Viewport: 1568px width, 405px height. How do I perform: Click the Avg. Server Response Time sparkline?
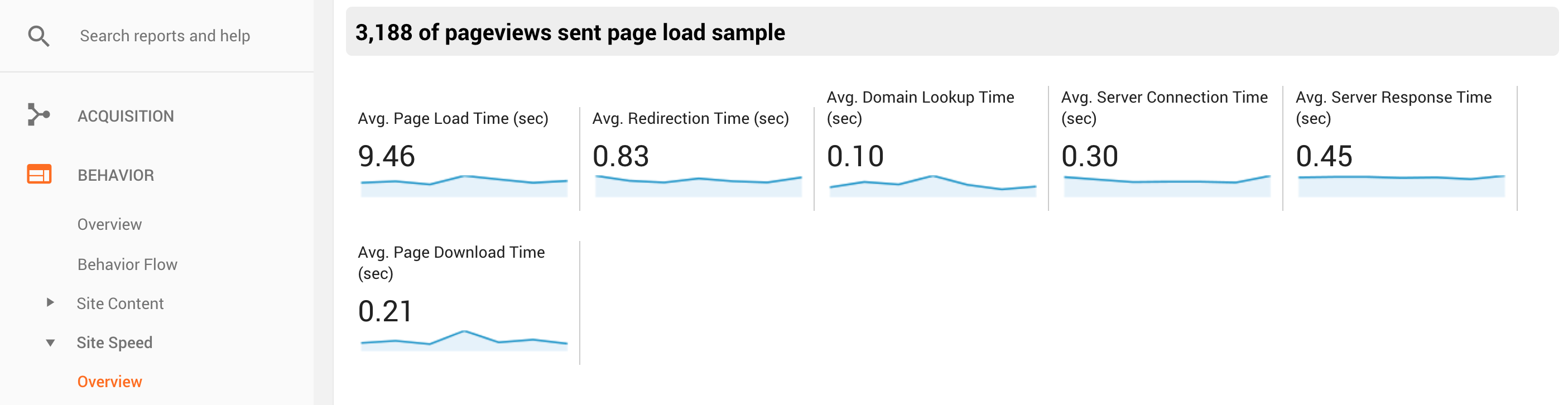click(x=1401, y=186)
